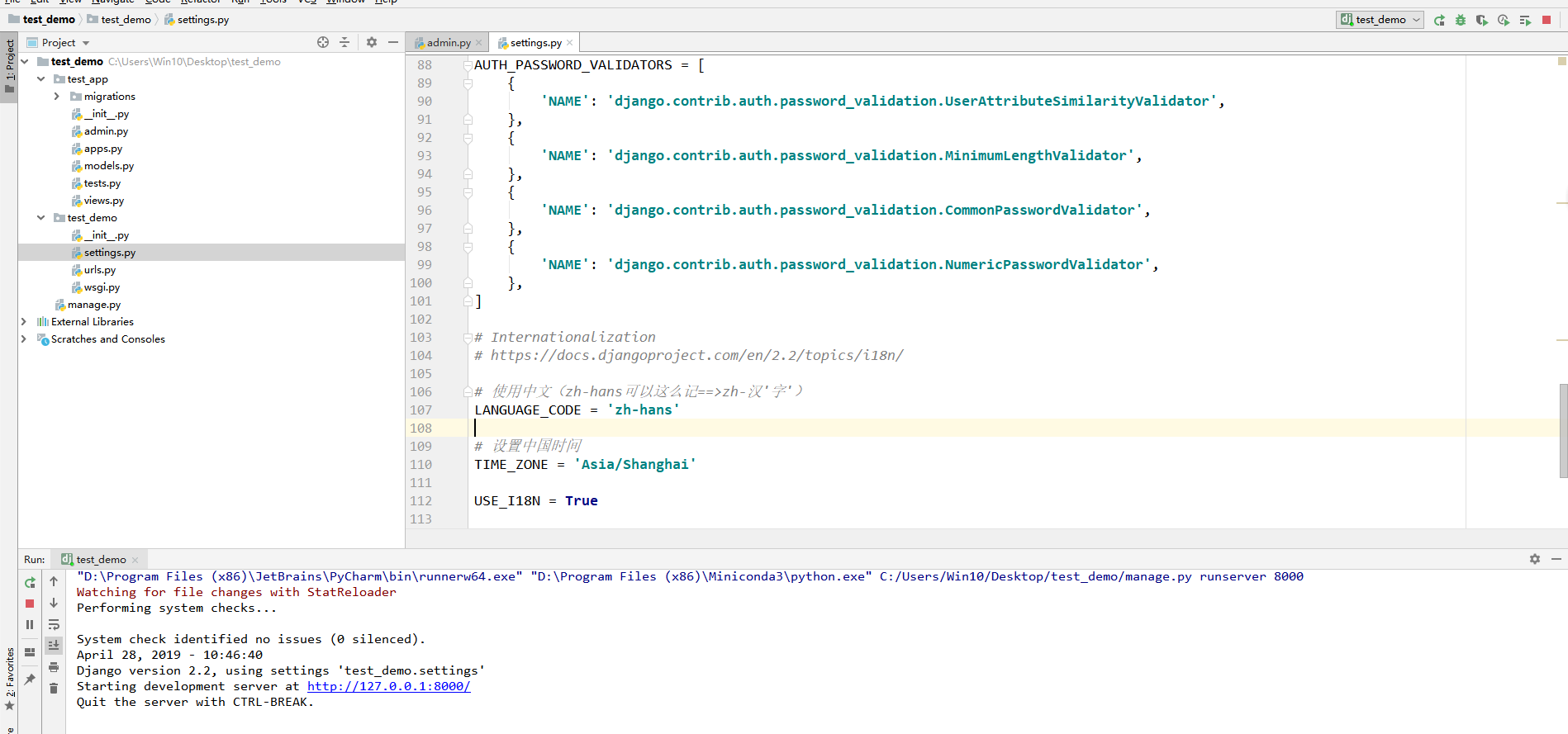Expand the migrations folder
This screenshot has height=734, width=1568.
click(x=57, y=97)
